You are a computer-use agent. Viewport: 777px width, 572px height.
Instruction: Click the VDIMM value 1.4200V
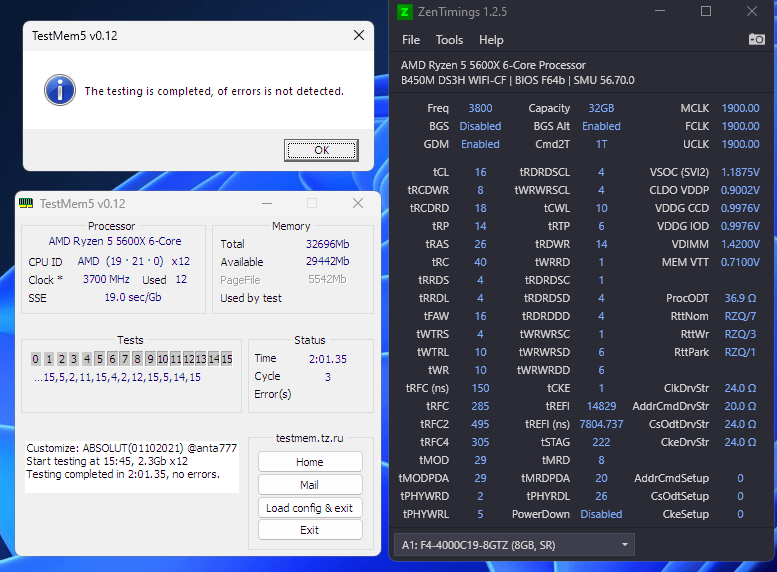[x=740, y=244]
